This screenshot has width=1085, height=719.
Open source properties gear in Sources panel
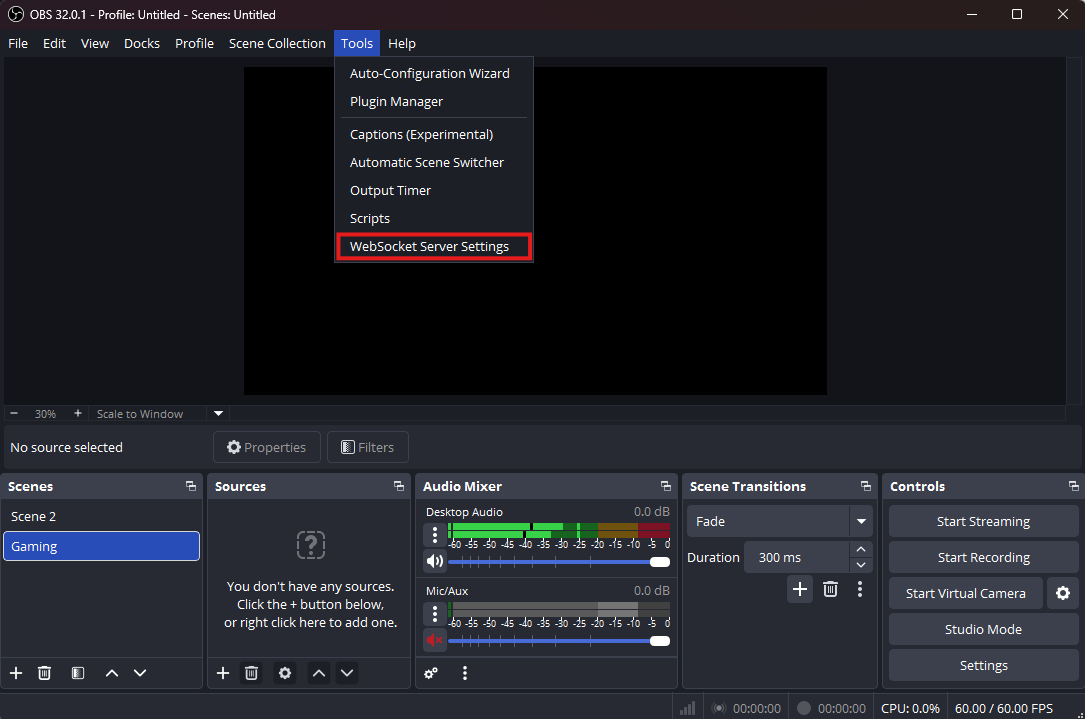(284, 673)
